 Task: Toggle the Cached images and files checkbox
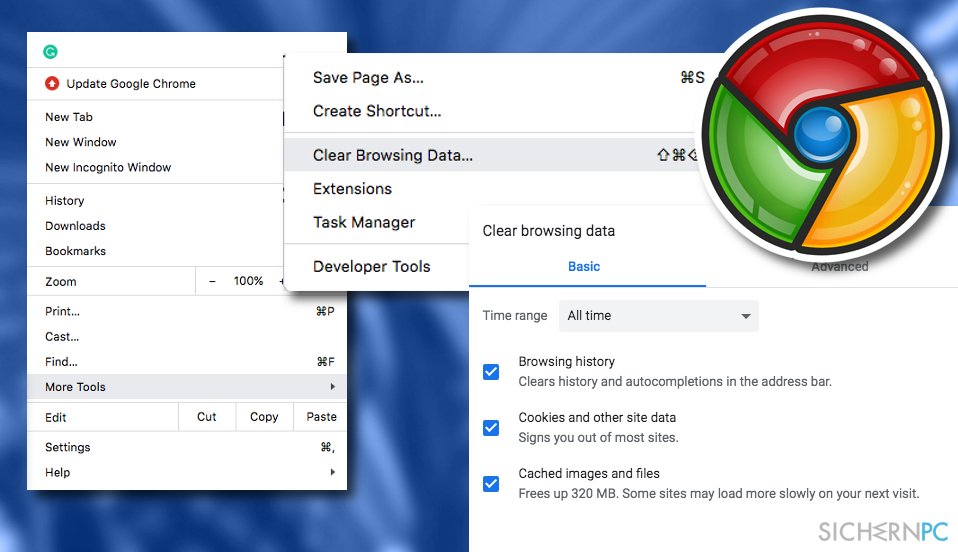point(491,484)
